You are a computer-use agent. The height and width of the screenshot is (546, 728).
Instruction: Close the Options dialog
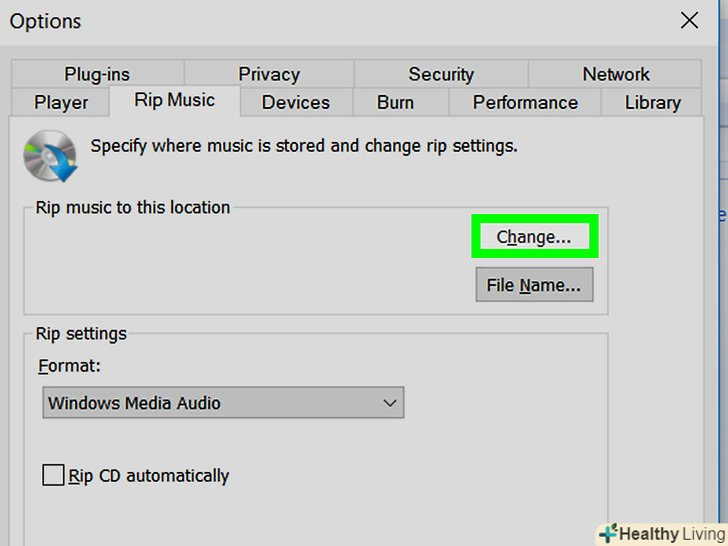(689, 20)
